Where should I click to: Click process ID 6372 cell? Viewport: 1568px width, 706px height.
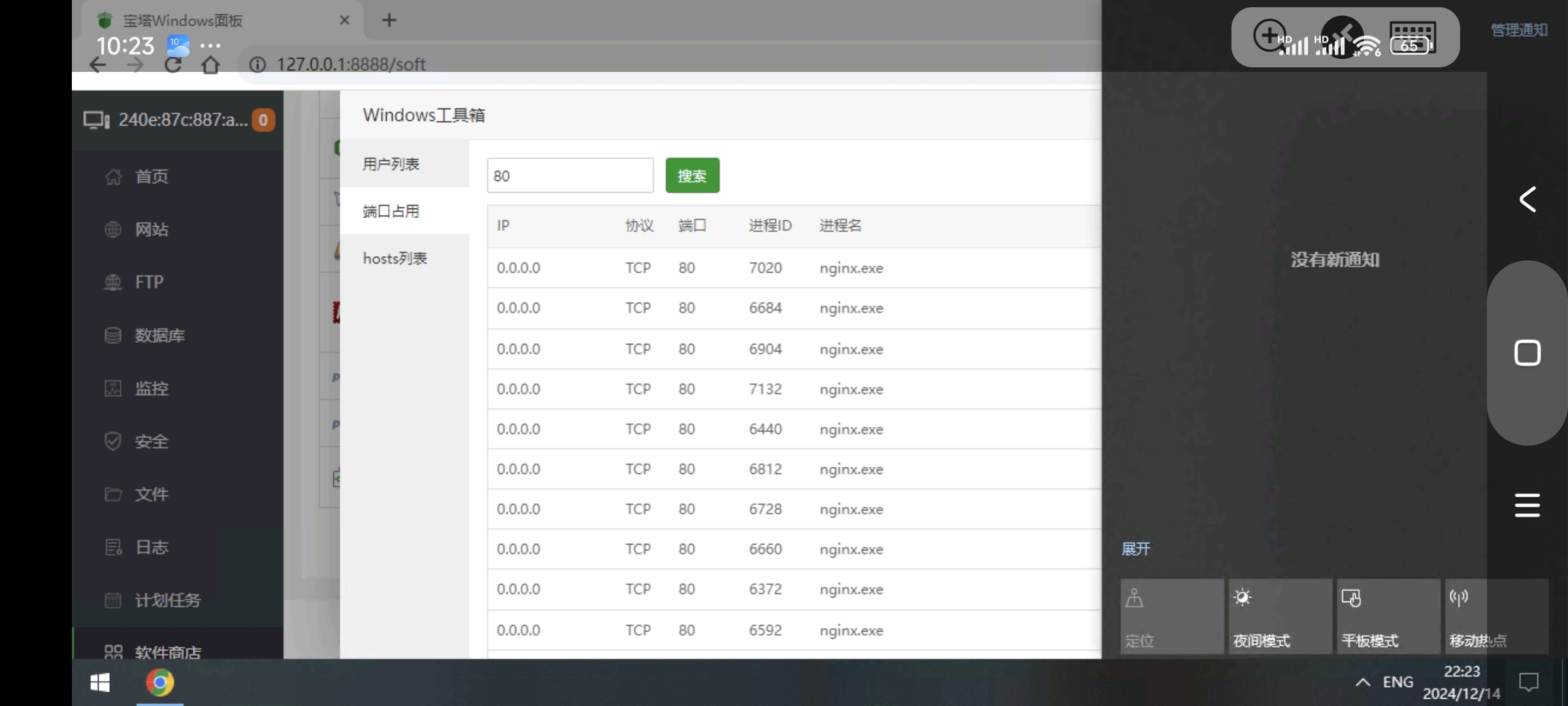pyautogui.click(x=766, y=590)
